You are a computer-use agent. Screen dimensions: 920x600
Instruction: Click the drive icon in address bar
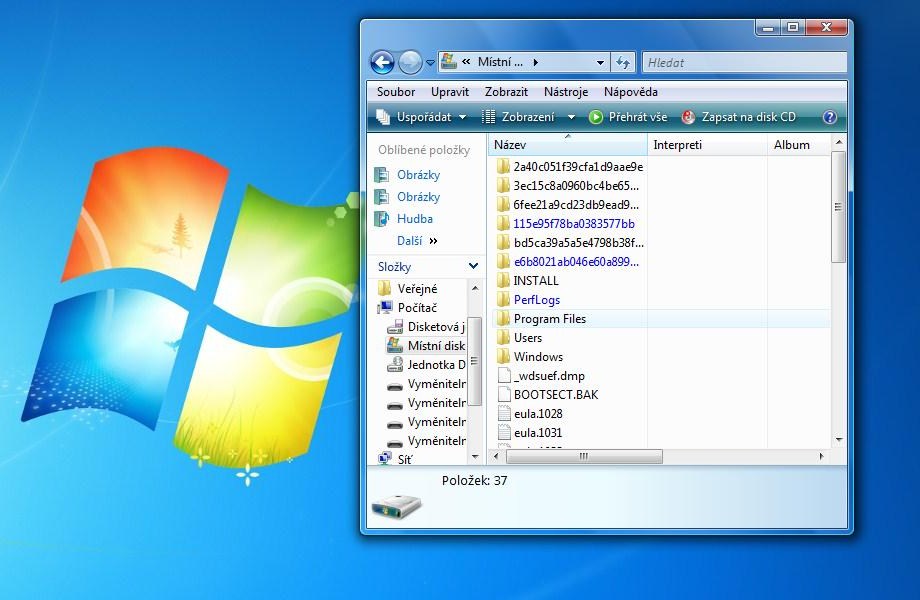pyautogui.click(x=449, y=62)
